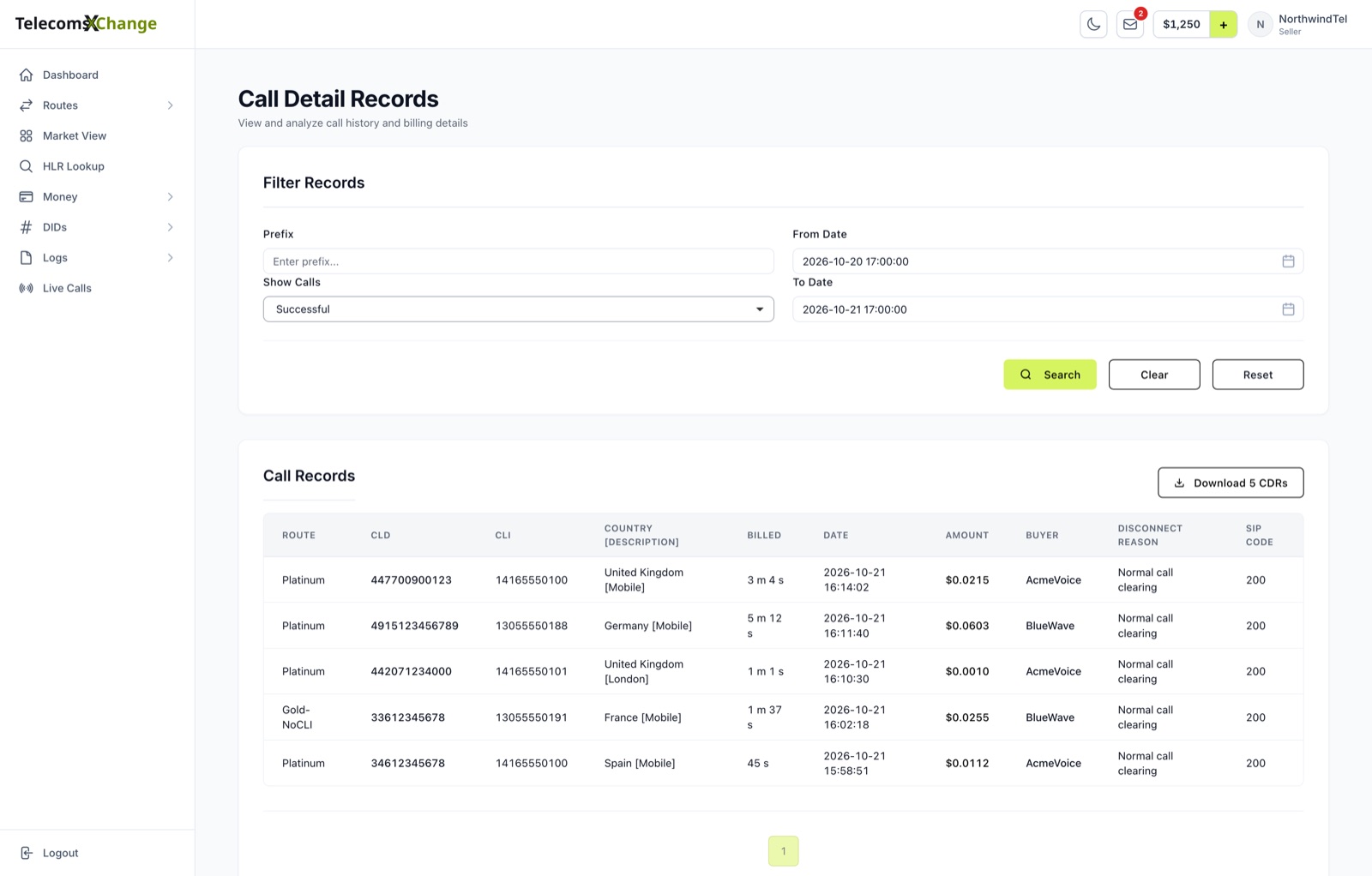
Task: Open the Show Calls dropdown
Action: click(x=518, y=309)
